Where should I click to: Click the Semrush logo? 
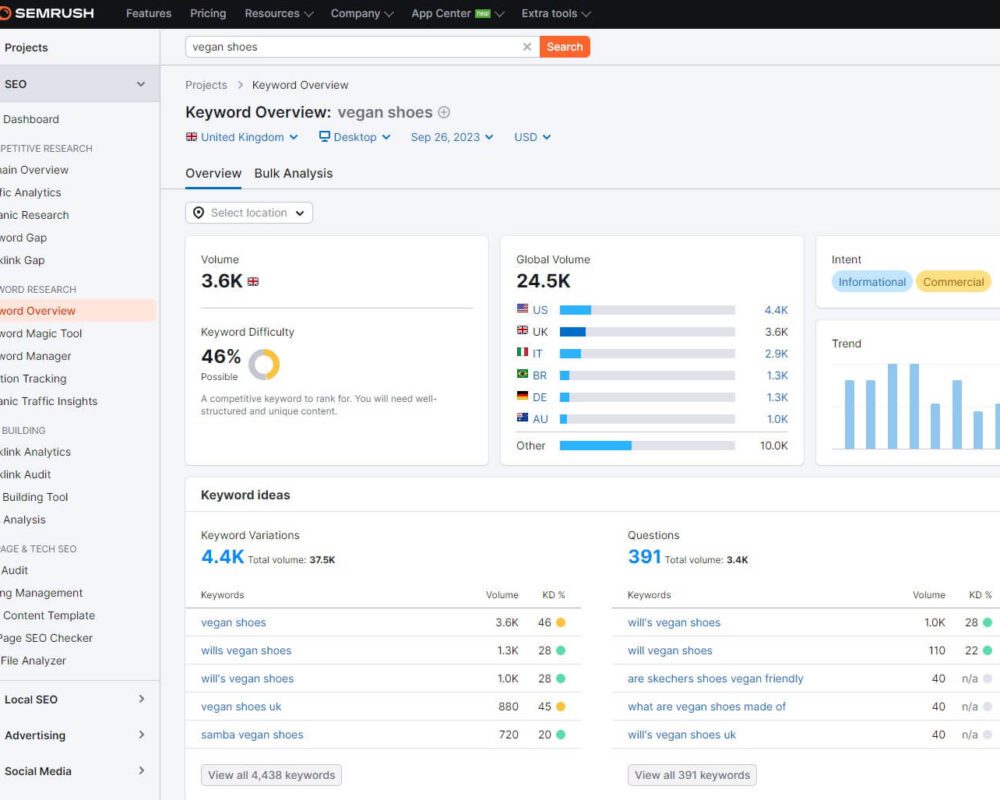click(x=47, y=13)
